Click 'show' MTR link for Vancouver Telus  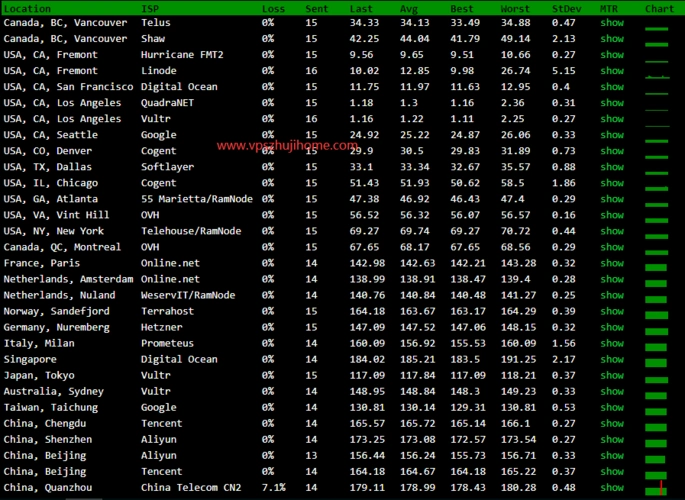tap(611, 23)
